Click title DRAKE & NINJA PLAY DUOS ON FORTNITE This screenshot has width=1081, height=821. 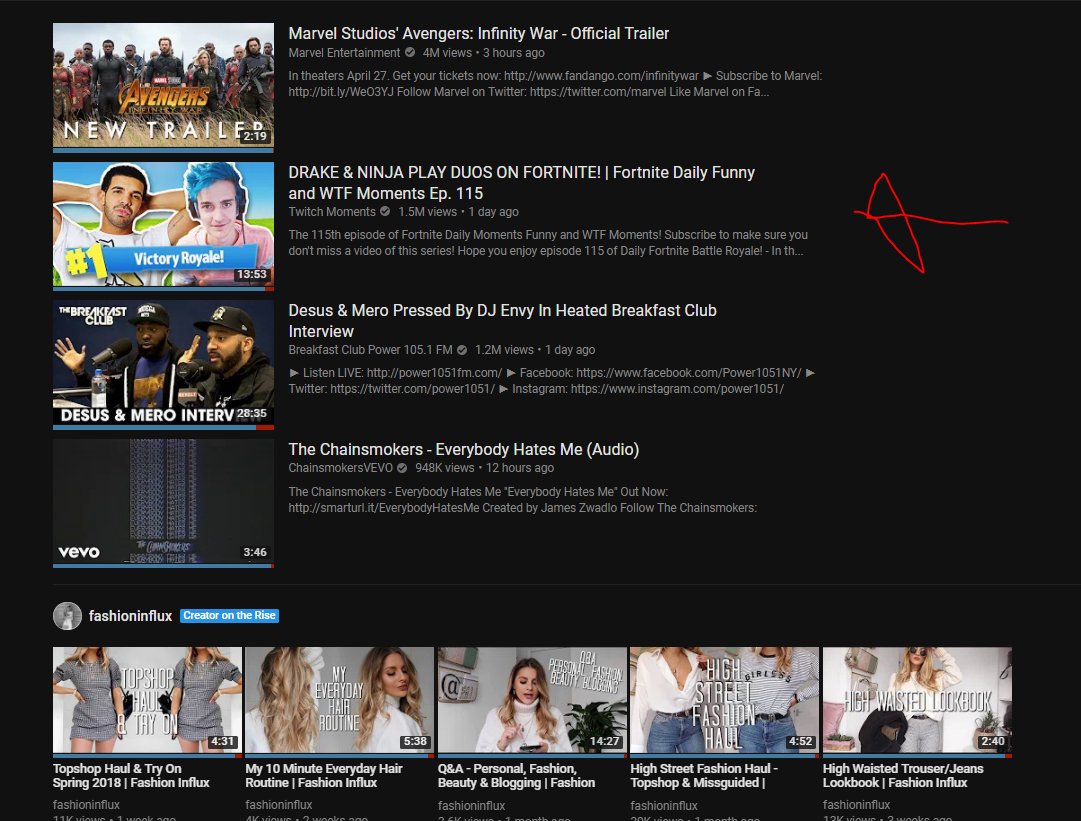pyautogui.click(x=521, y=183)
